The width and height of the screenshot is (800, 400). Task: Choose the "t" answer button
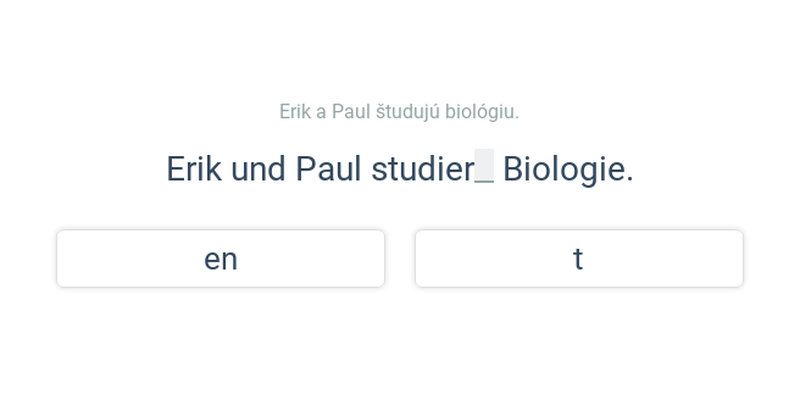pos(579,259)
